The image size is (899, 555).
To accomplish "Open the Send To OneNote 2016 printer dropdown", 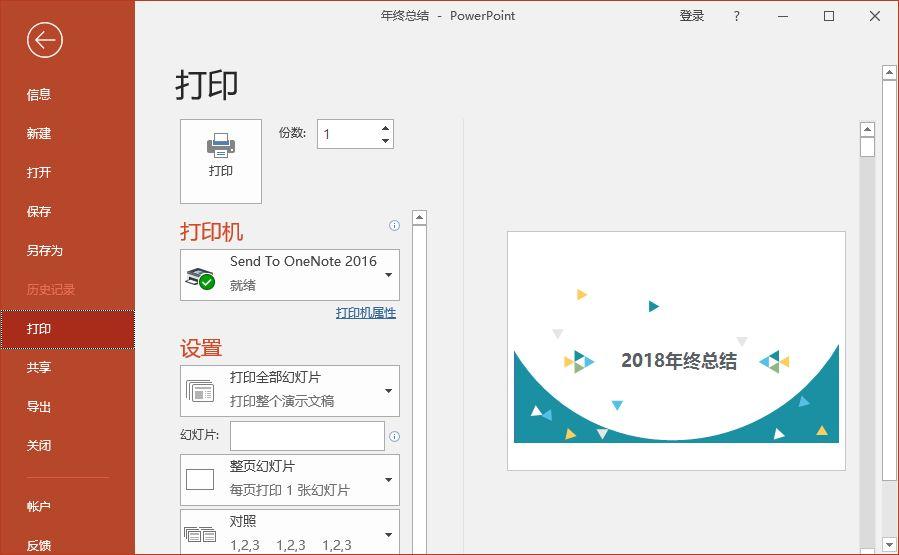I will pos(290,275).
